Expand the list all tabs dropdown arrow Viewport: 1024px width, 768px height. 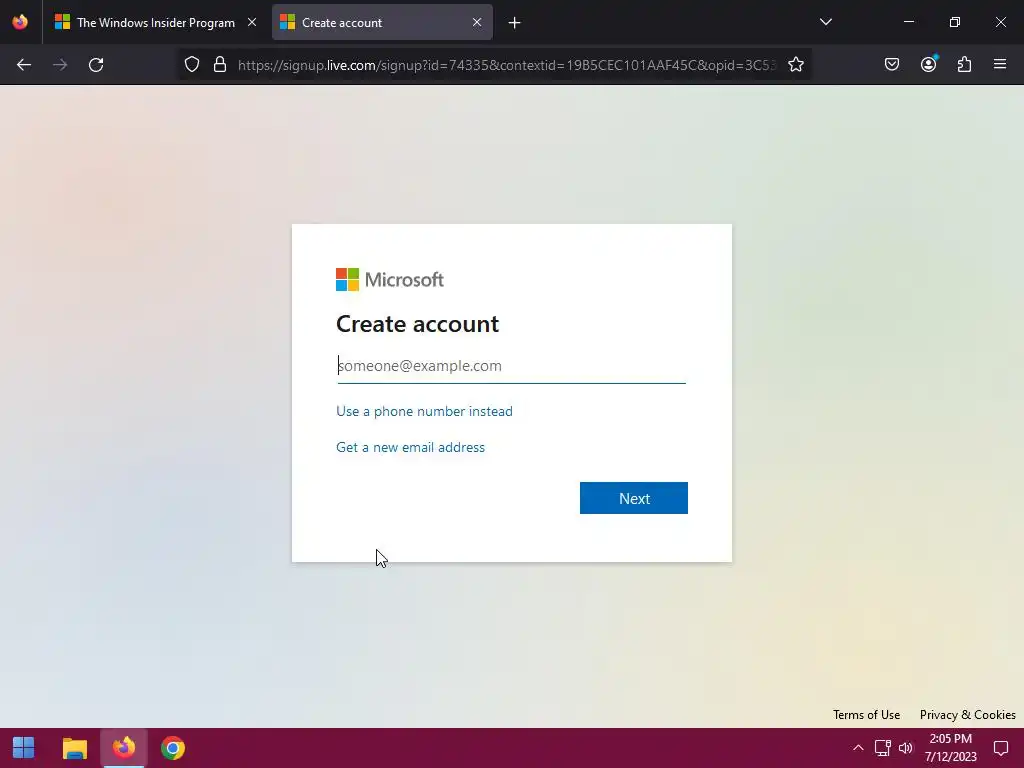click(825, 22)
